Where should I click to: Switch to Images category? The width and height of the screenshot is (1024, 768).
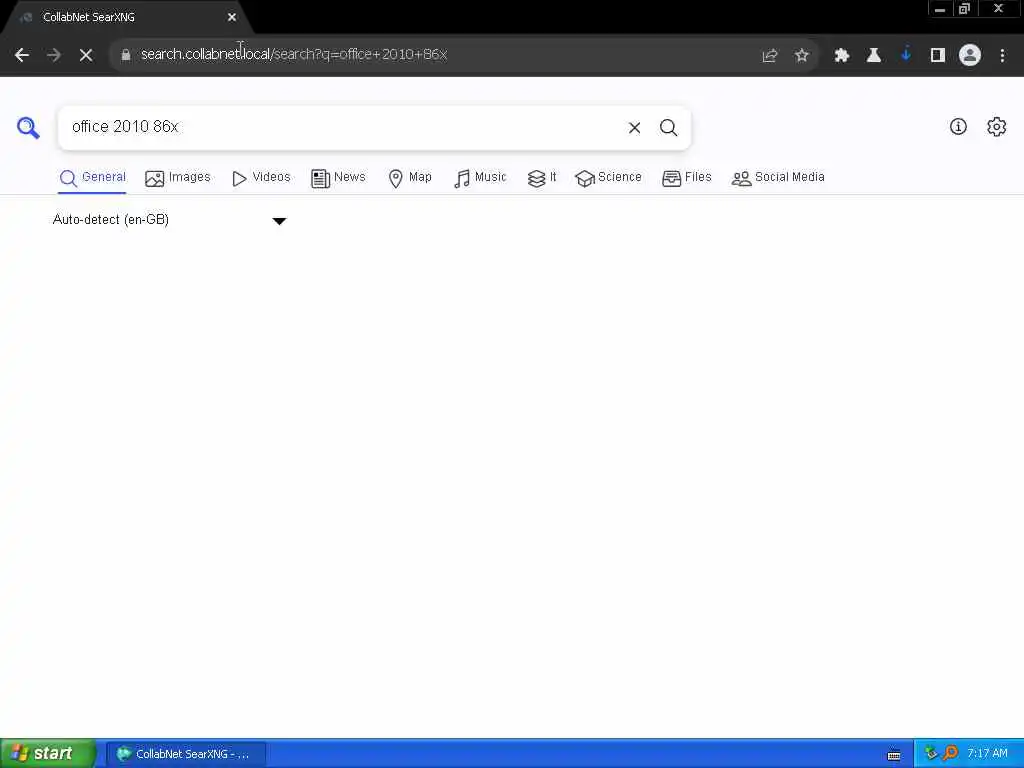[178, 178]
